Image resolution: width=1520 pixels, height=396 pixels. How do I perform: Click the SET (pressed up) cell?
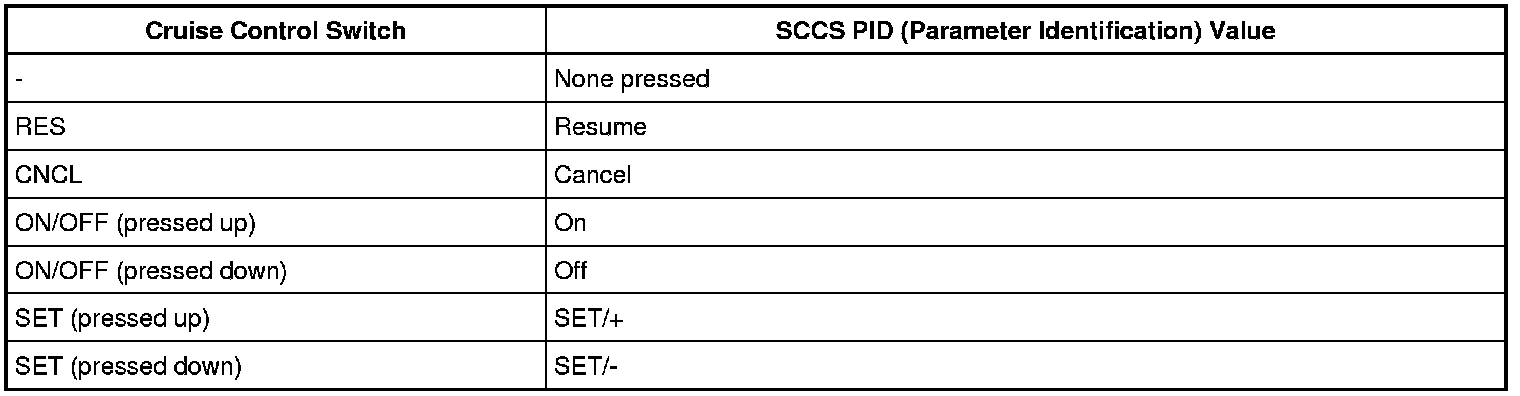(x=276, y=319)
